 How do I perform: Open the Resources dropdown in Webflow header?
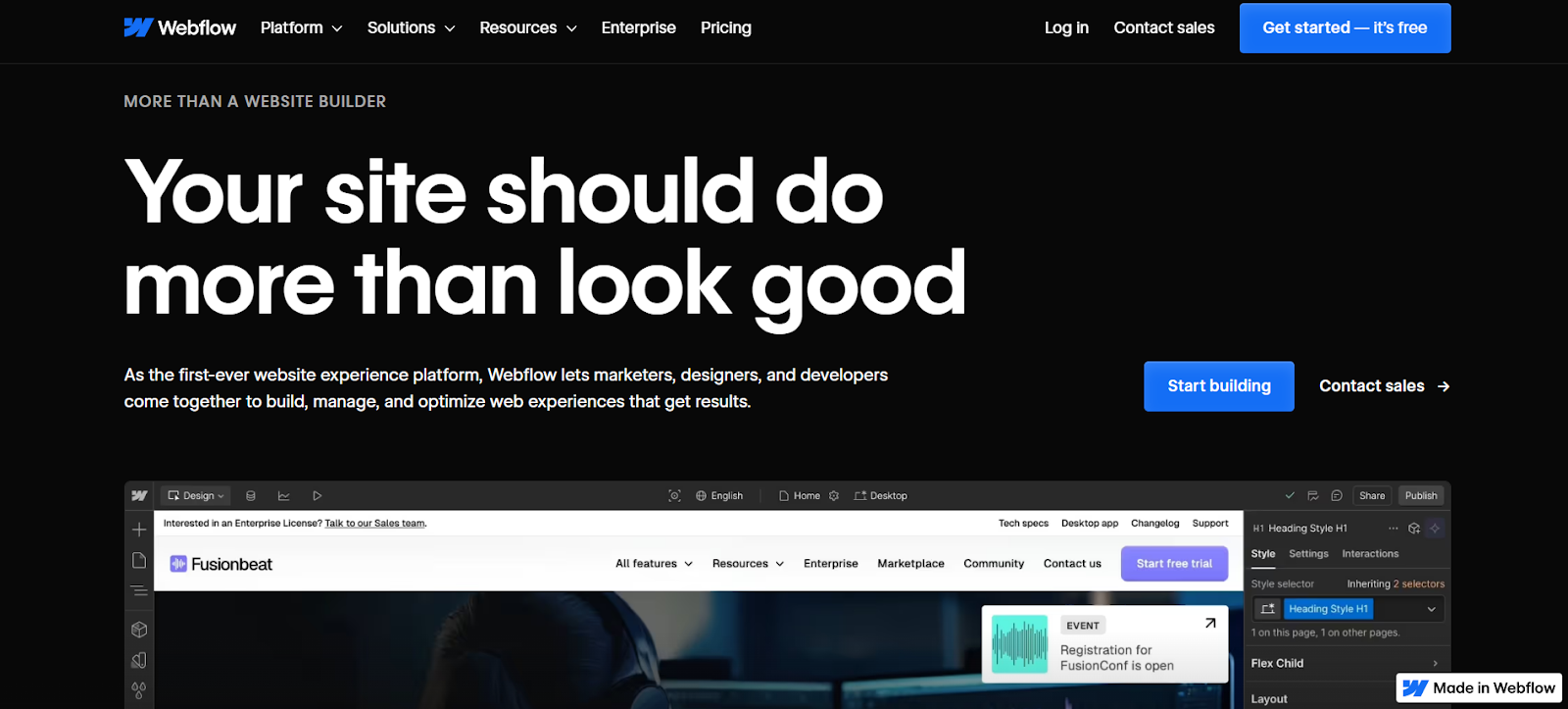[528, 27]
